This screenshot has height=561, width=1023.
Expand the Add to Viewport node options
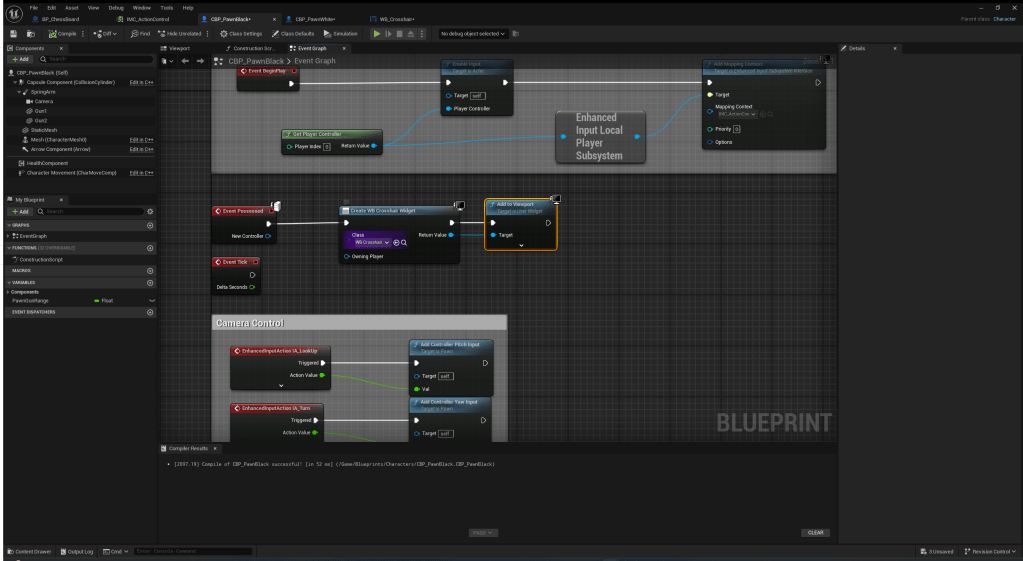pos(521,245)
